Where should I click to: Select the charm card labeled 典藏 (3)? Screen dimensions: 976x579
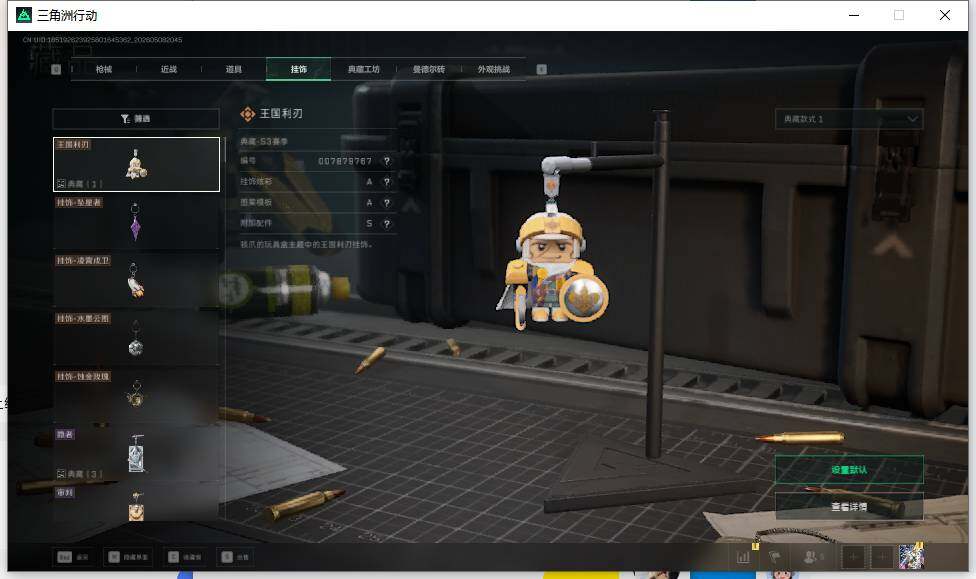136,454
